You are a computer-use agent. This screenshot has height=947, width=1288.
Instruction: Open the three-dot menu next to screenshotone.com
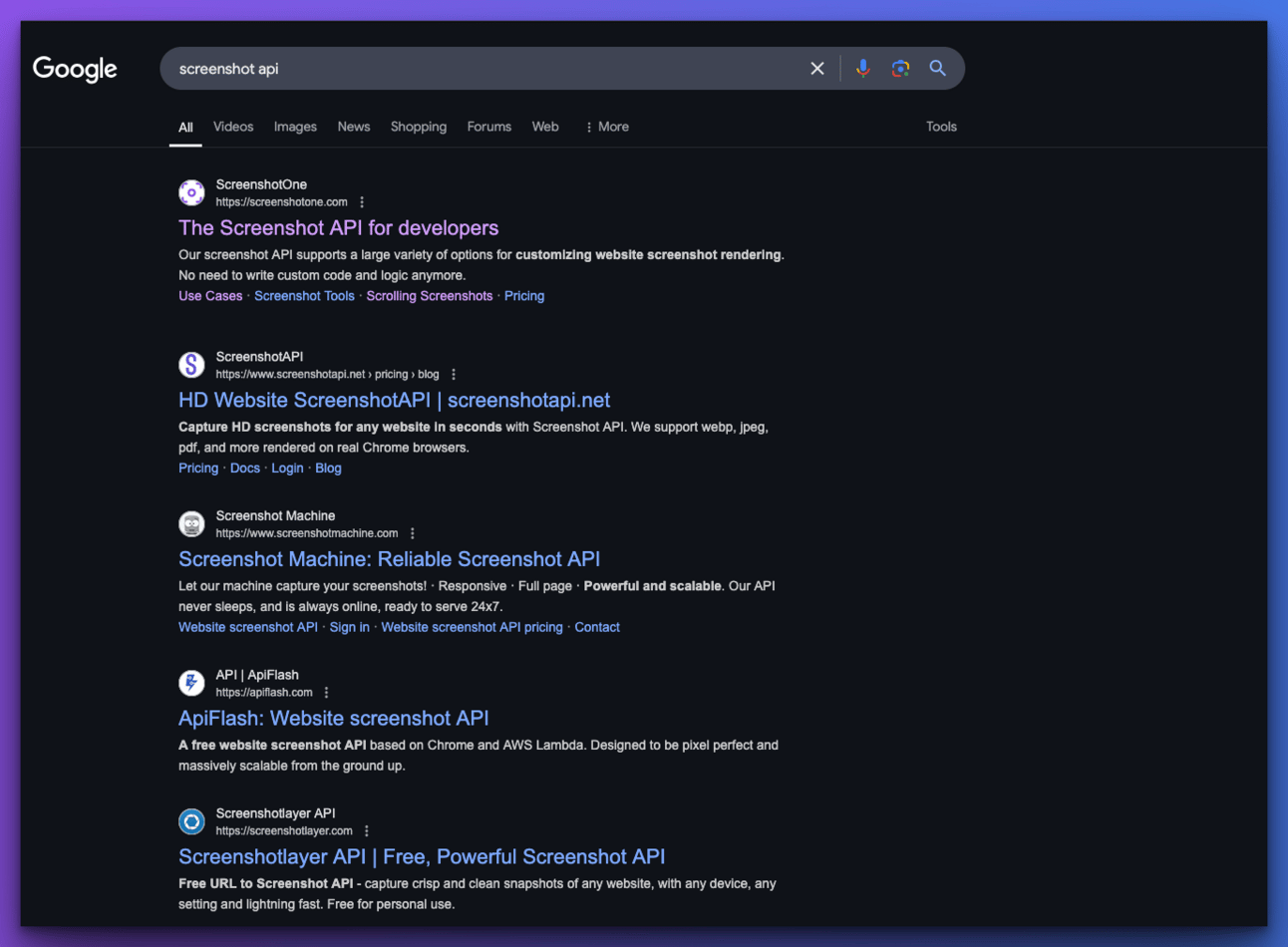point(362,202)
